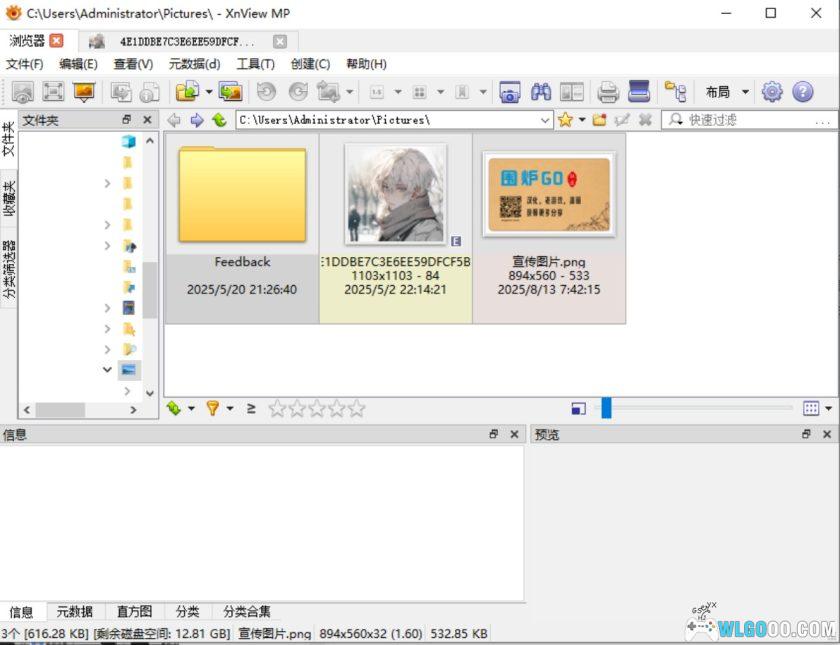Switch to the 元数据 tab
This screenshot has width=840, height=645.
[74, 611]
